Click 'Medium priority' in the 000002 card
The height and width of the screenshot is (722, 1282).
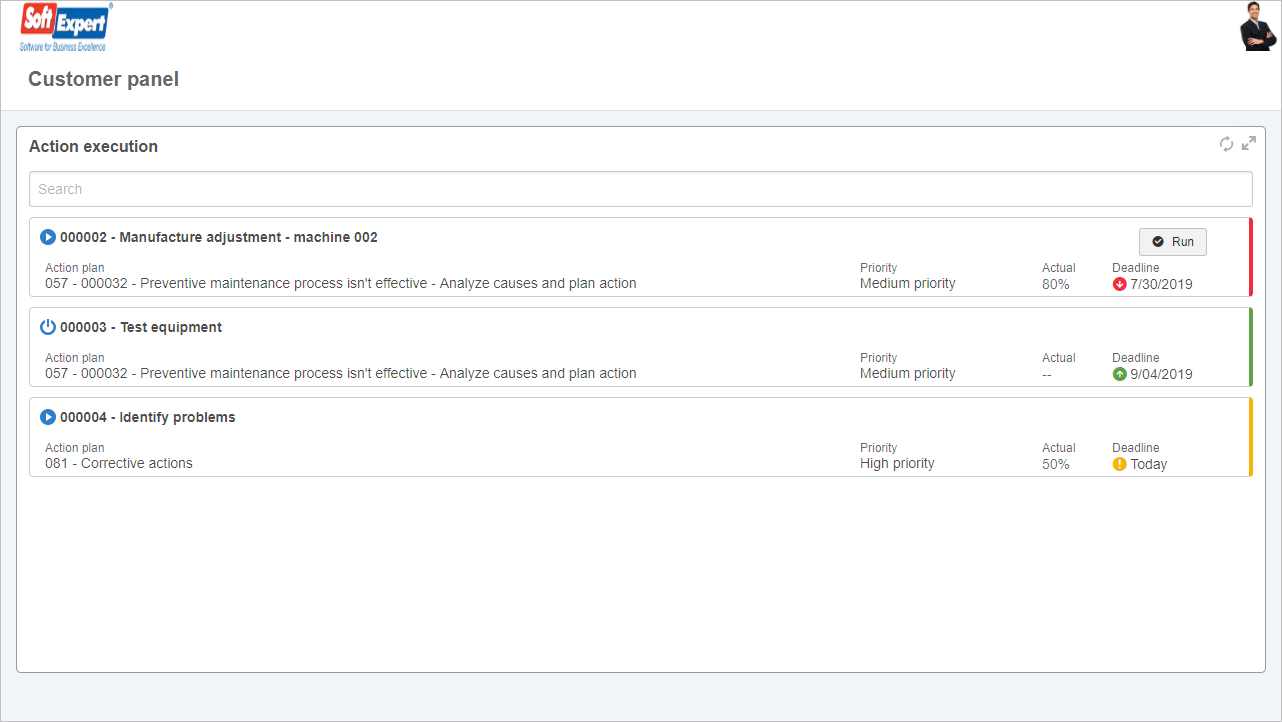pyautogui.click(x=908, y=284)
